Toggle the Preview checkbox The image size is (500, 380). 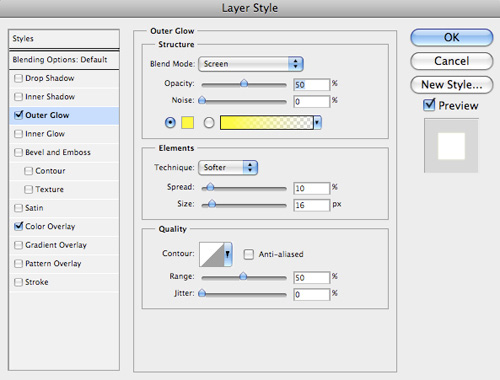point(429,105)
